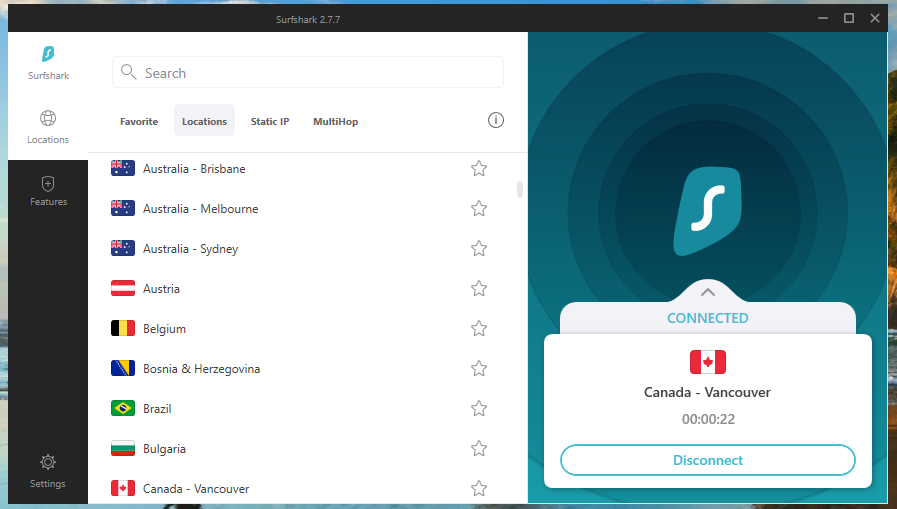The image size is (897, 509).
Task: Favorite Australia - Sydney with its star
Action: (479, 249)
